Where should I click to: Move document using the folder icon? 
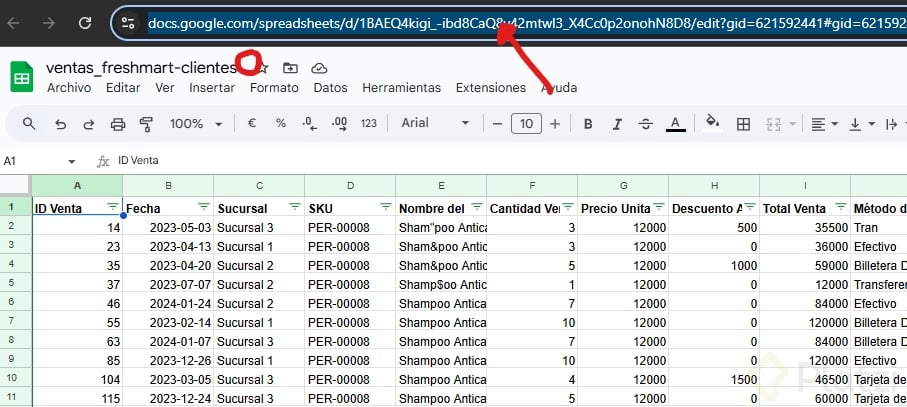pos(290,68)
